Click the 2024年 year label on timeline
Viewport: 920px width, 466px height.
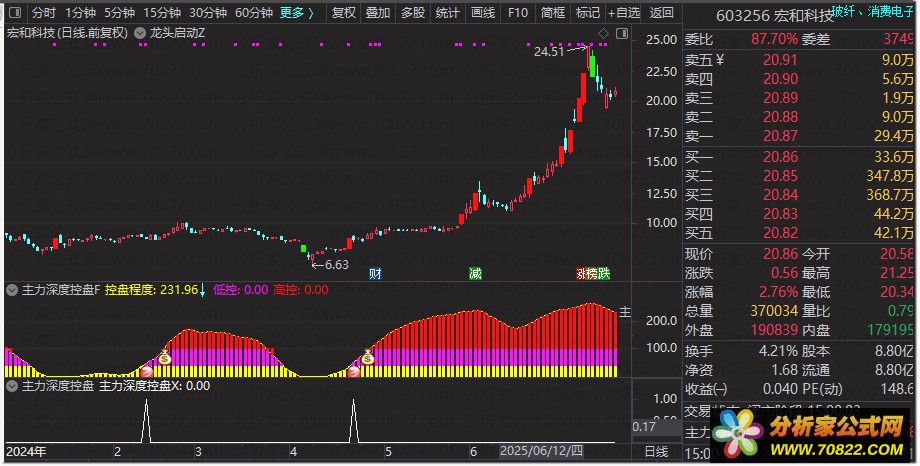click(x=26, y=451)
